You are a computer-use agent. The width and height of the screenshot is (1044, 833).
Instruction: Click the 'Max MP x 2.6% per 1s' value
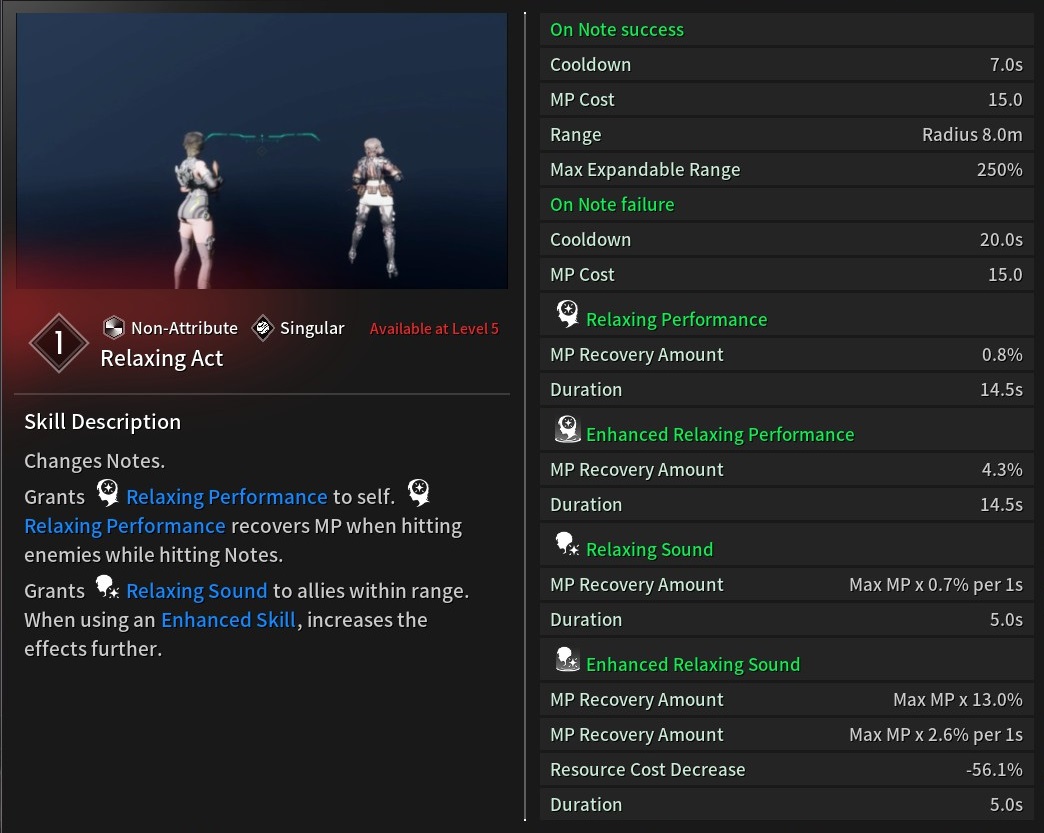click(936, 735)
